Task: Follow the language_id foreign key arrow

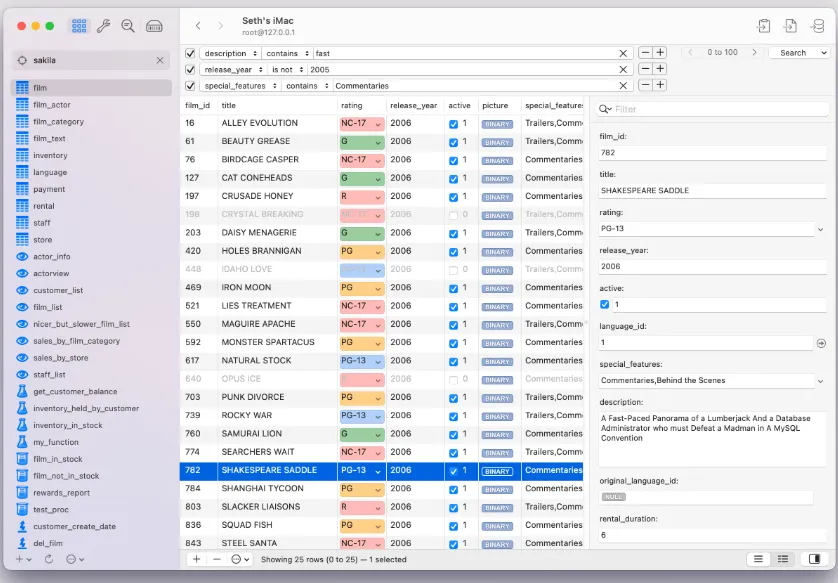Action: click(821, 343)
